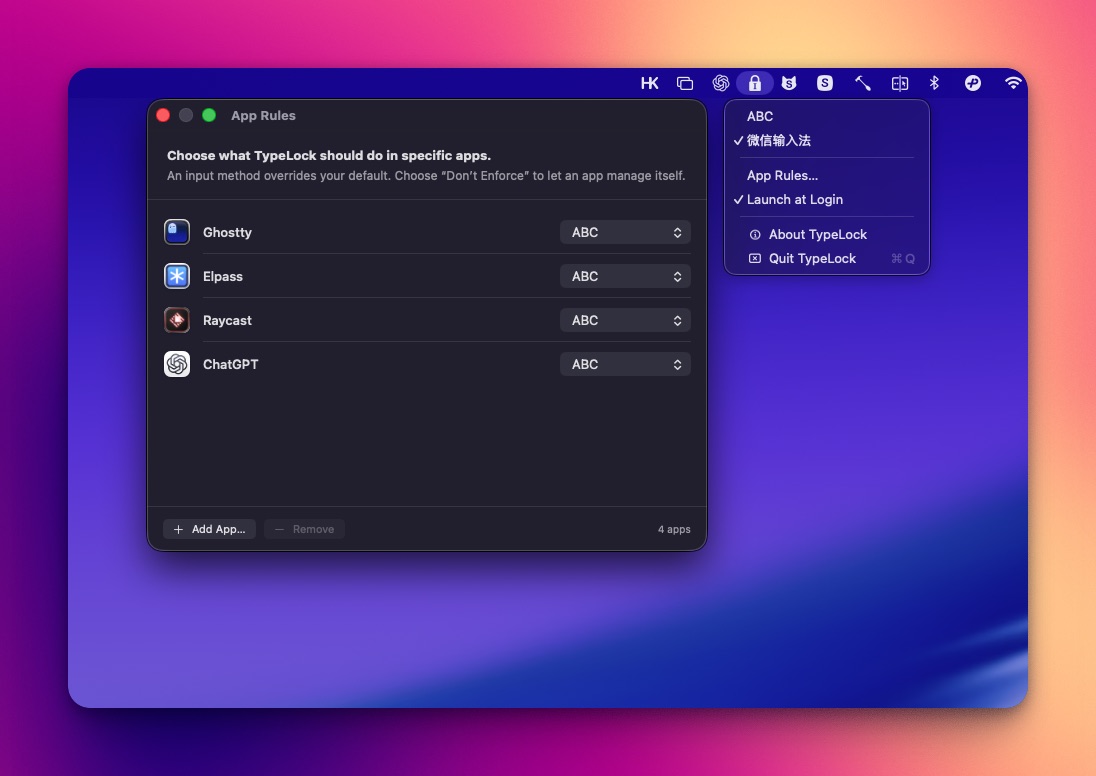Image resolution: width=1096 pixels, height=776 pixels.
Task: Click the quit icon beside Quit TypeLock
Action: coord(755,259)
